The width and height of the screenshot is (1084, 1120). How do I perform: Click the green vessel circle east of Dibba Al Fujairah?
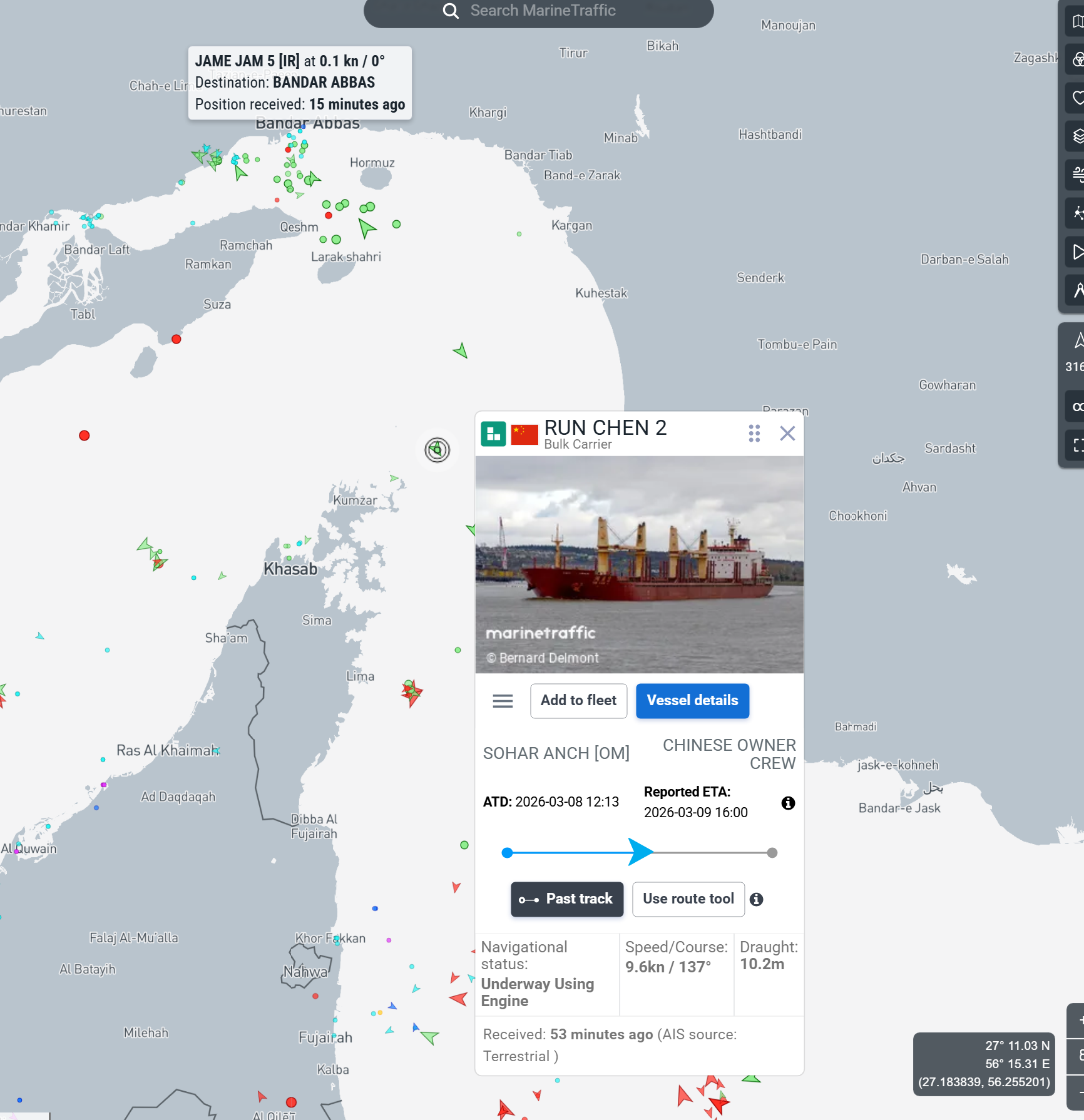pos(464,845)
